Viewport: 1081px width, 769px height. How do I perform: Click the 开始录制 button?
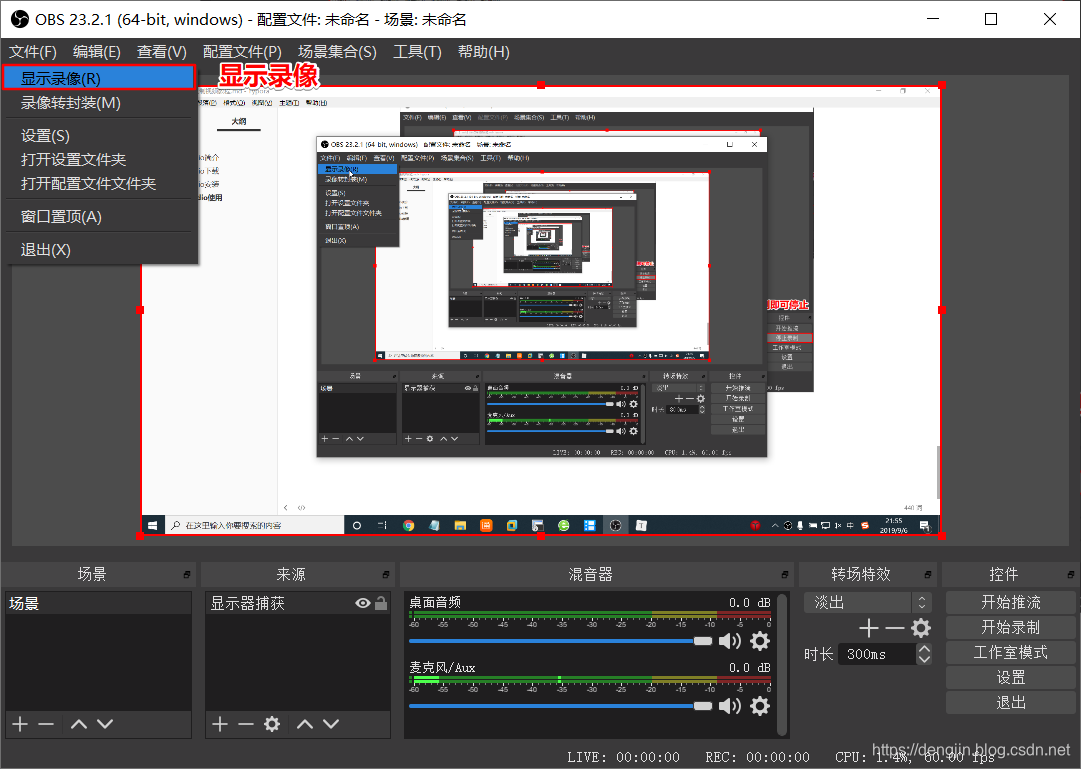(1011, 627)
